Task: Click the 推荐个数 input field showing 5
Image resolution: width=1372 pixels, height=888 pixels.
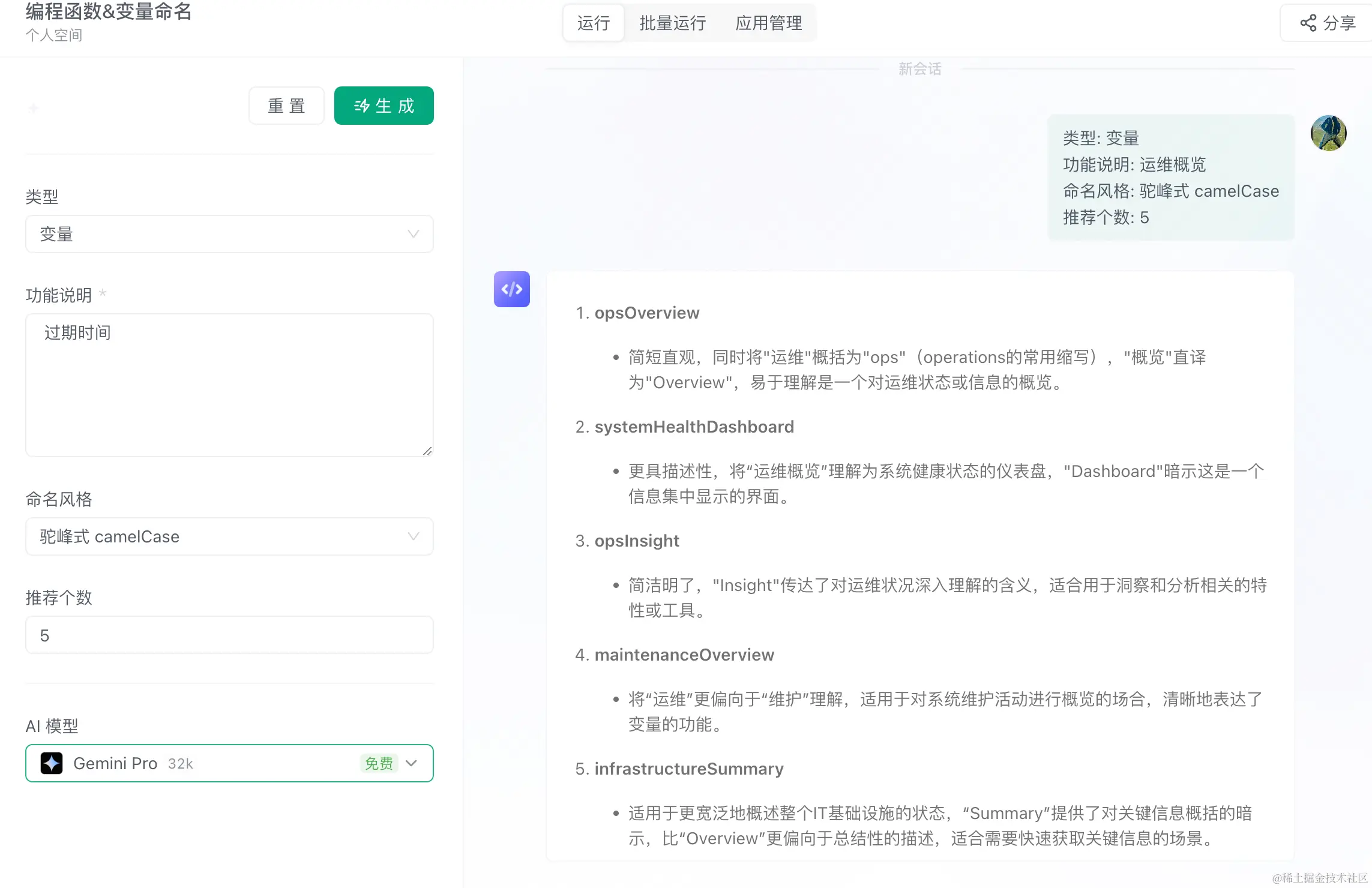Action: pyautogui.click(x=229, y=635)
